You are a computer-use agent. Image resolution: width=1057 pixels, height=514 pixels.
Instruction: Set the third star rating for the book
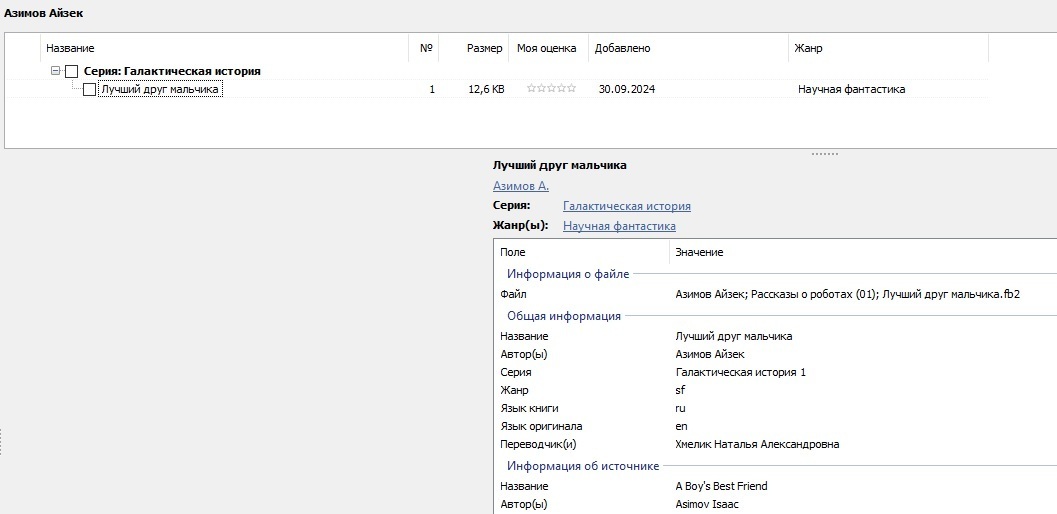click(x=551, y=89)
